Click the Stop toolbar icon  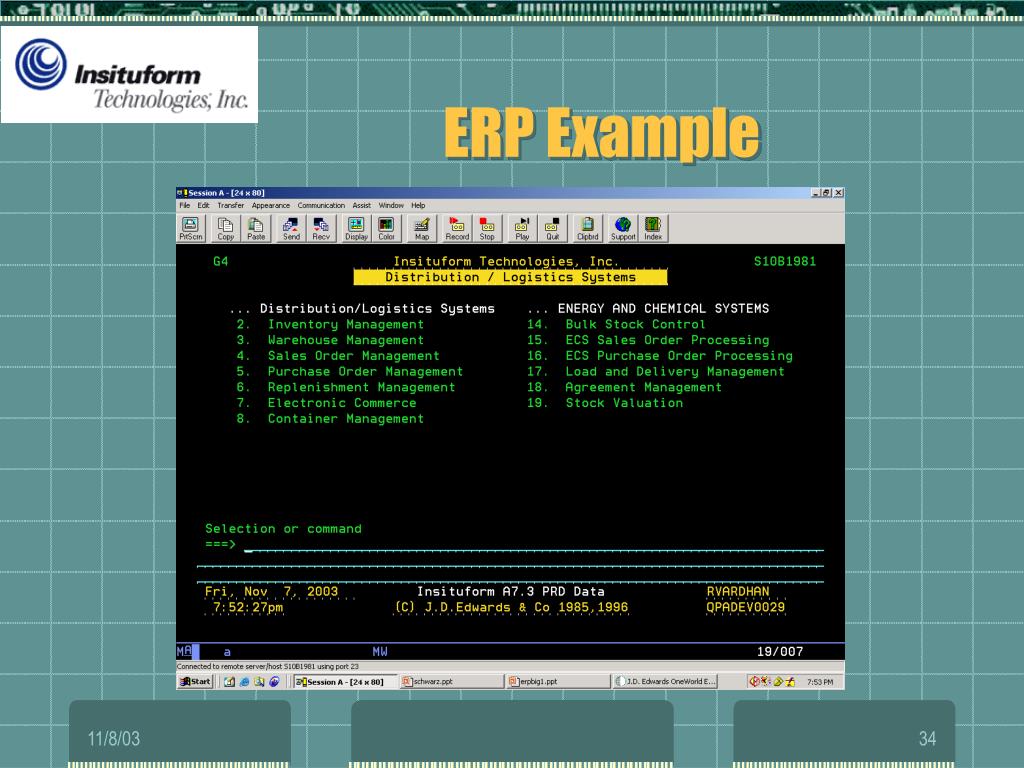click(487, 229)
